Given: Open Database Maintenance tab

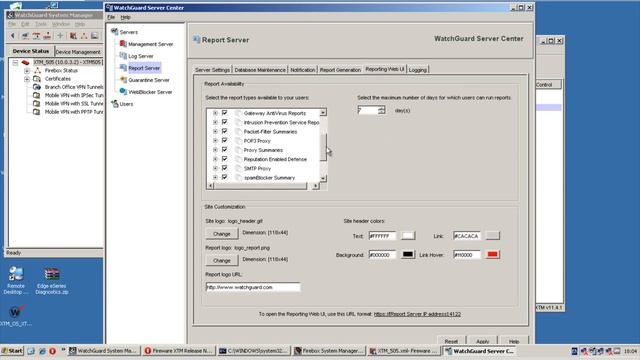Looking at the screenshot, I should point(260,70).
